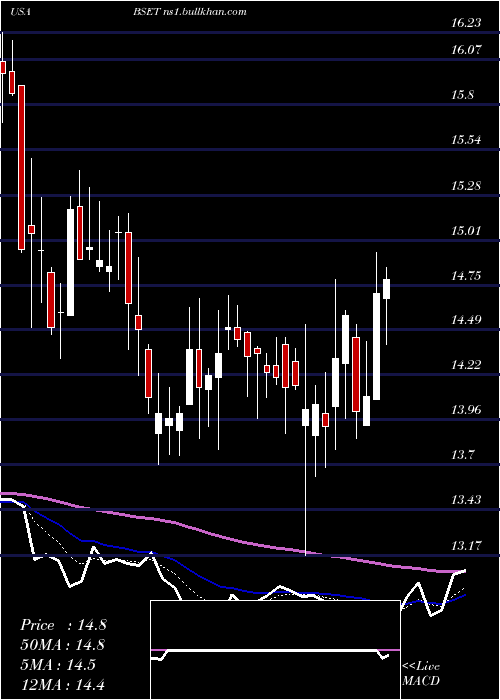Image resolution: width=500 pixels, height=700 pixels.
Task: Click the 13.96 price axis label
Action: (466, 409)
